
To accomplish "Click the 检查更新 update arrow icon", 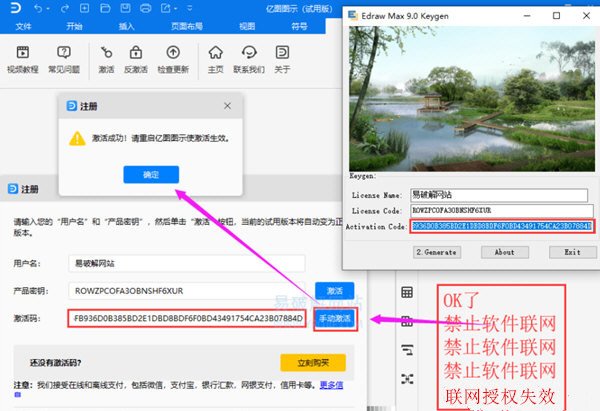I will [173, 54].
